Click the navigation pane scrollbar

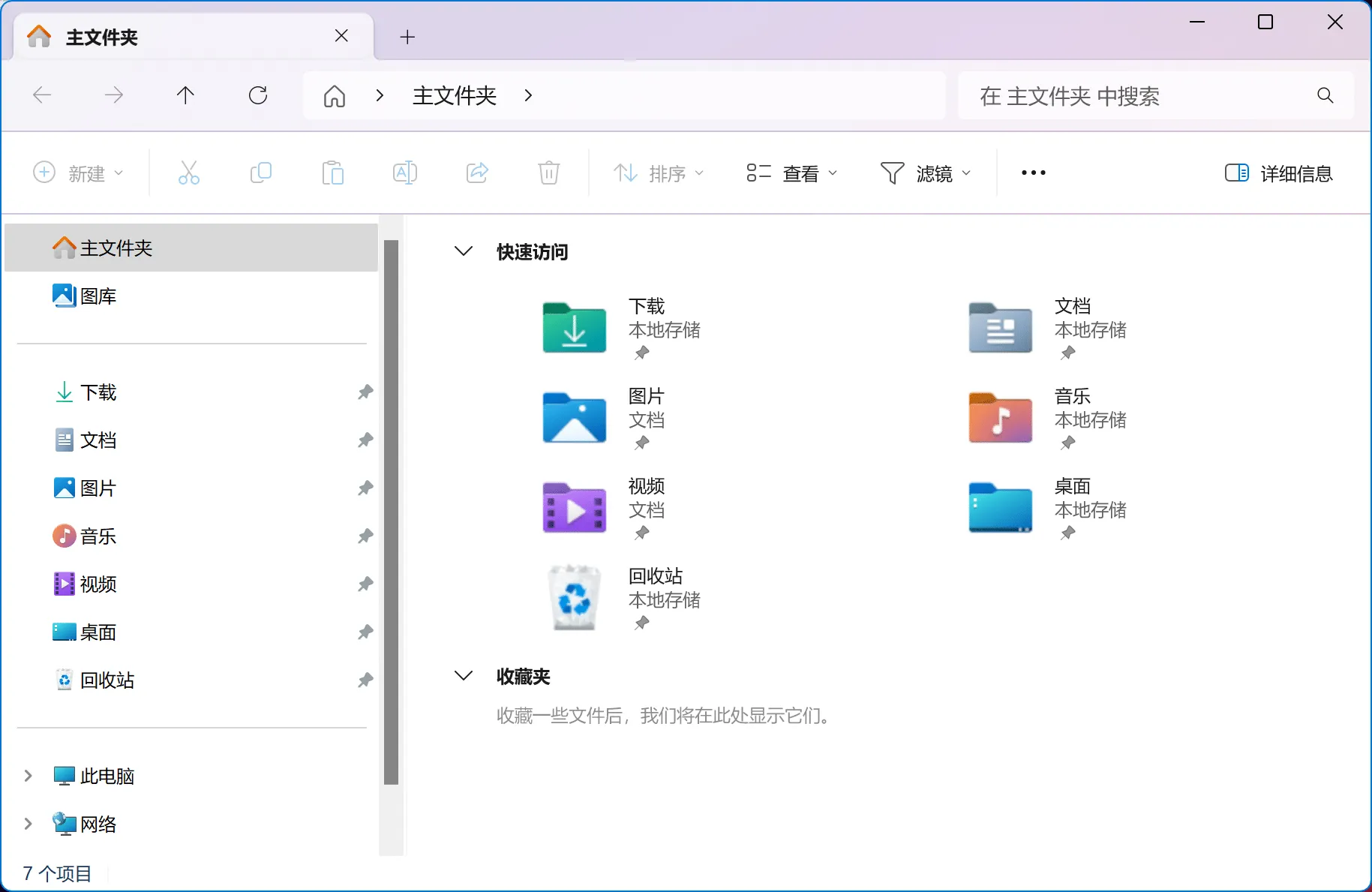(x=391, y=510)
